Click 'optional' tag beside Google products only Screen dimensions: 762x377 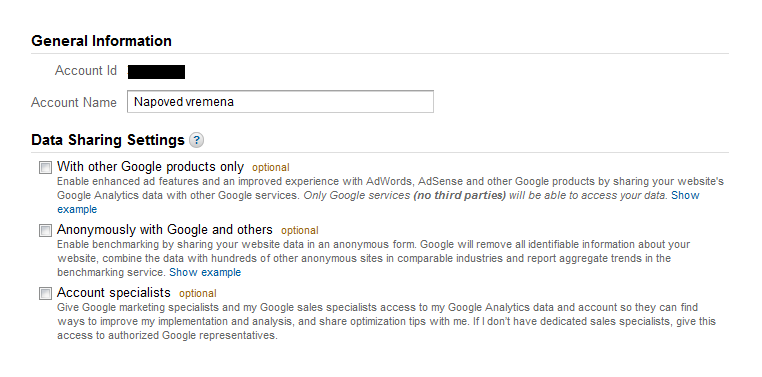pyautogui.click(x=271, y=168)
